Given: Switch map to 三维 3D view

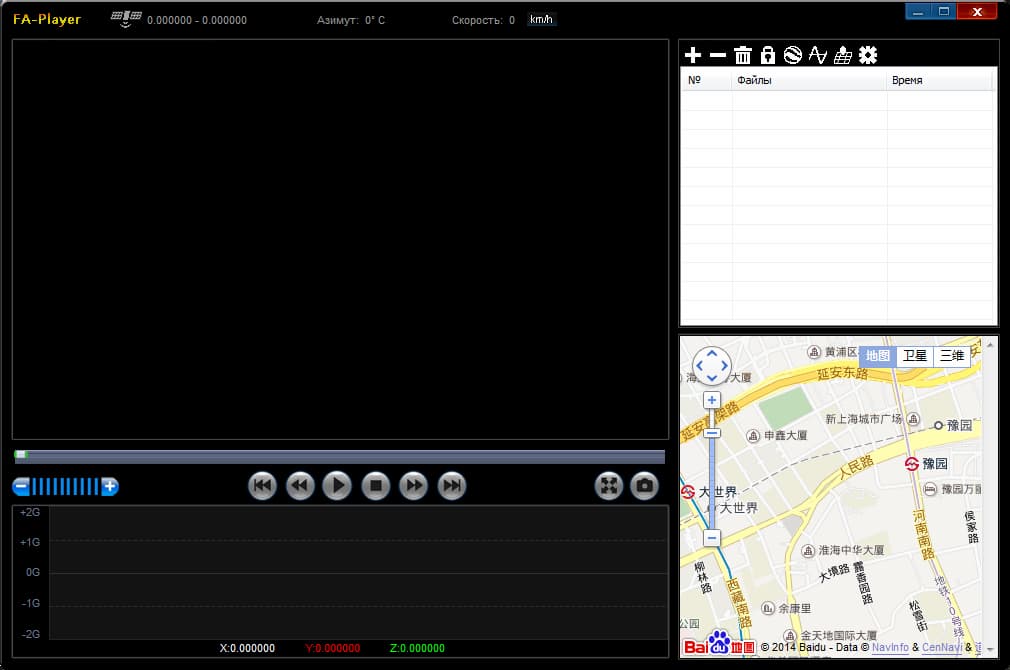Looking at the screenshot, I should pos(952,356).
